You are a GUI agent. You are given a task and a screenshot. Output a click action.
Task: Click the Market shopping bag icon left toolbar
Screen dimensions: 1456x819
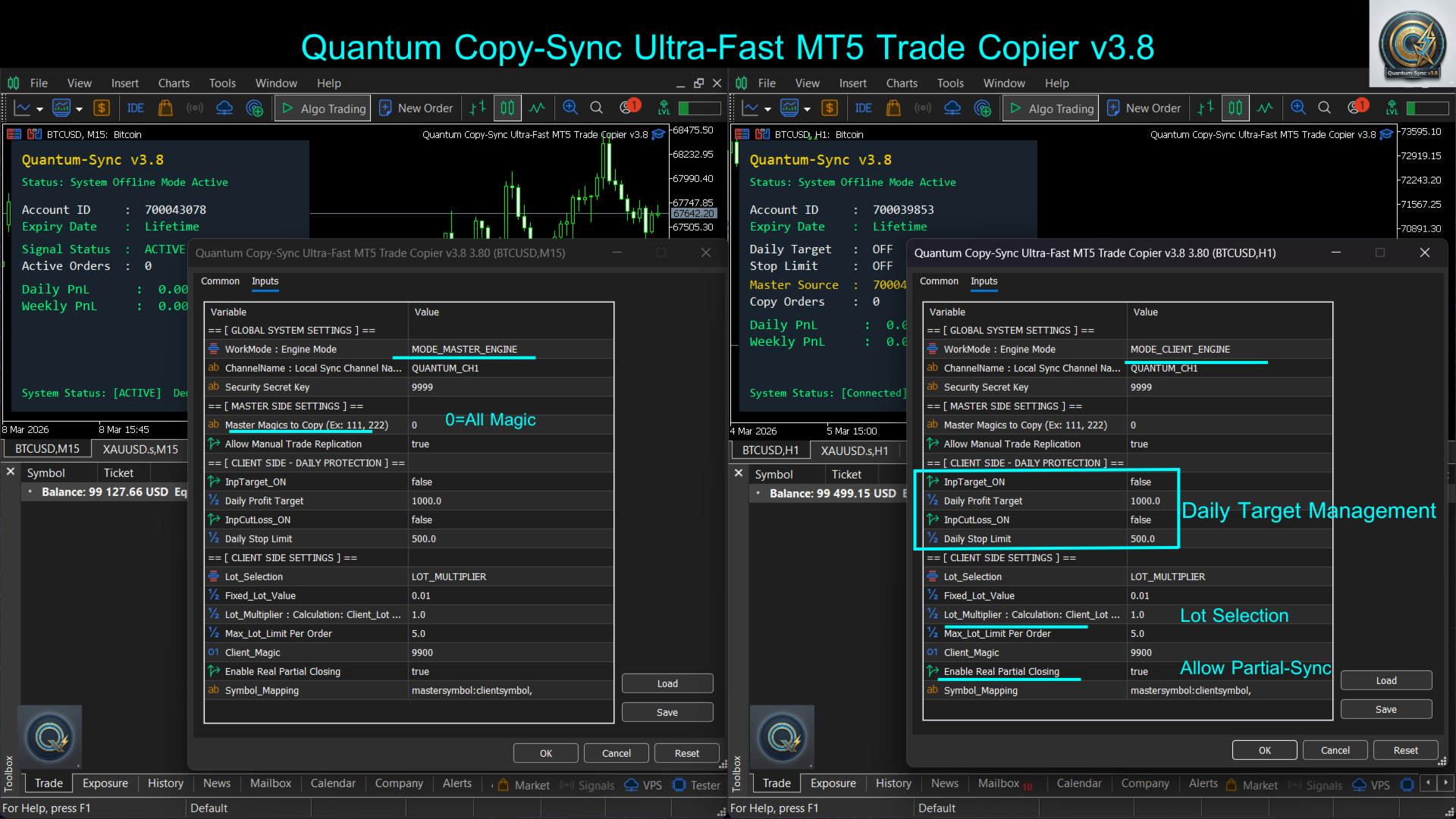click(165, 108)
